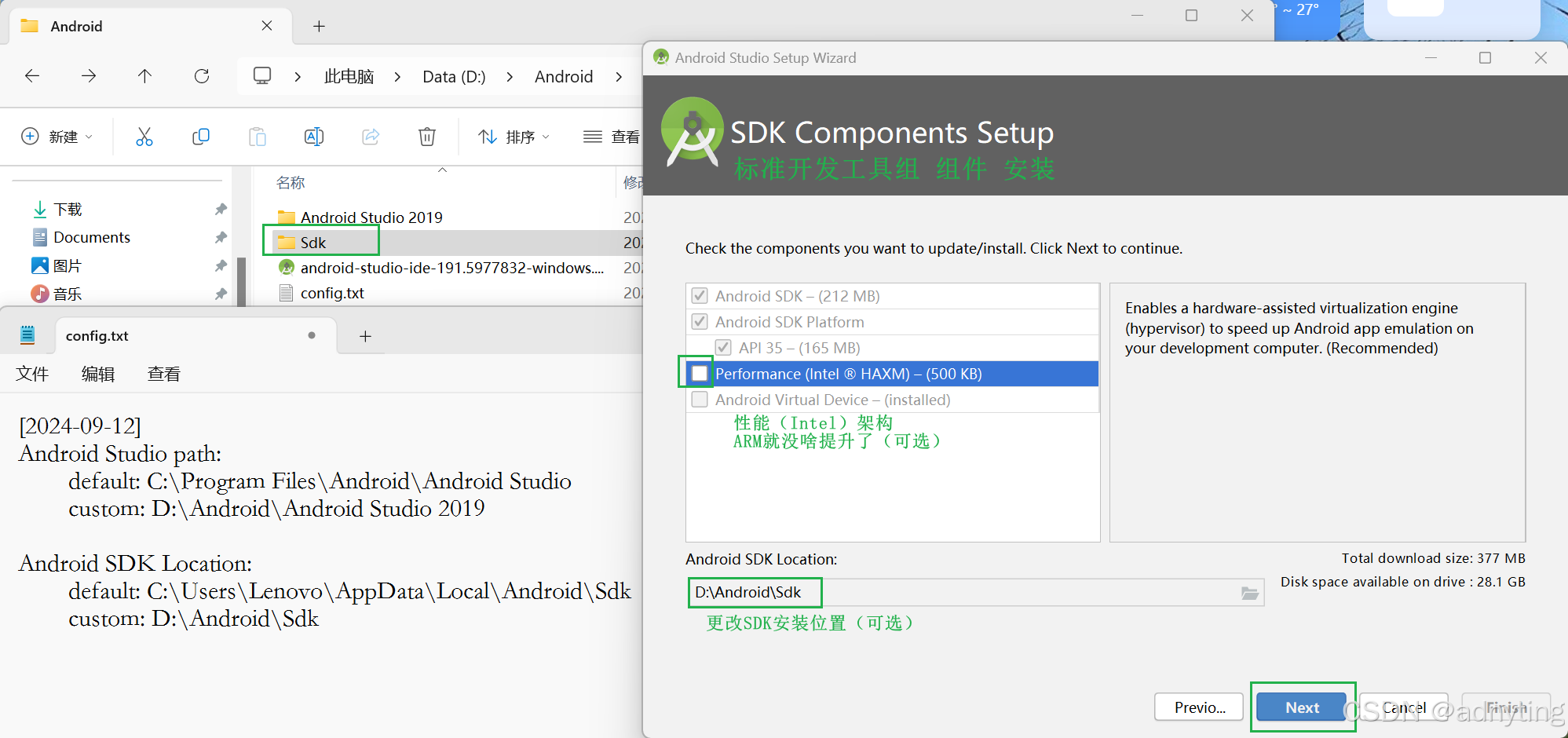
Task: Open Downloads (下载) in Explorer sidebar
Action: pyautogui.click(x=68, y=210)
